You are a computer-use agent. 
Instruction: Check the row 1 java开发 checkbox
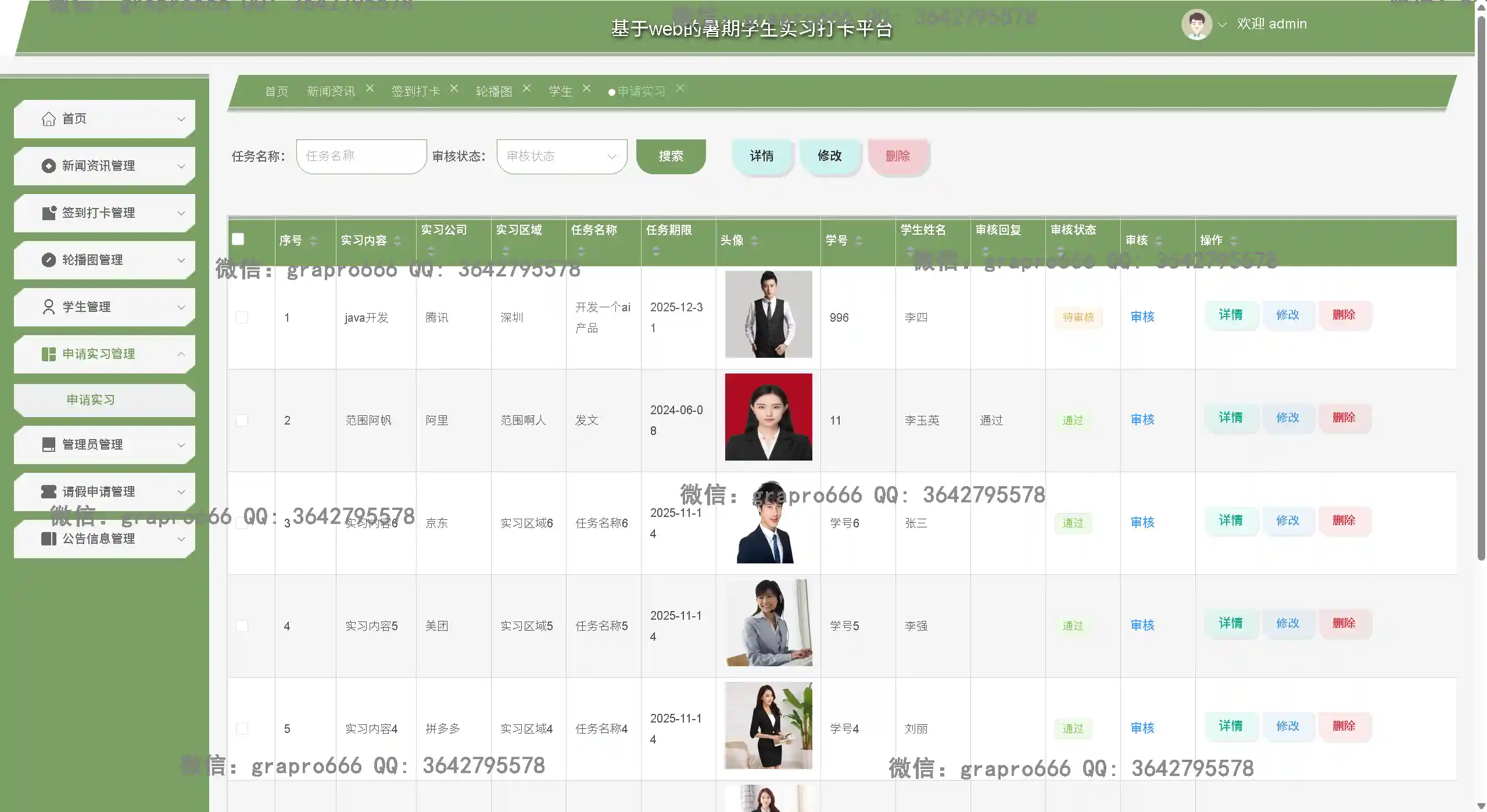[x=242, y=317]
